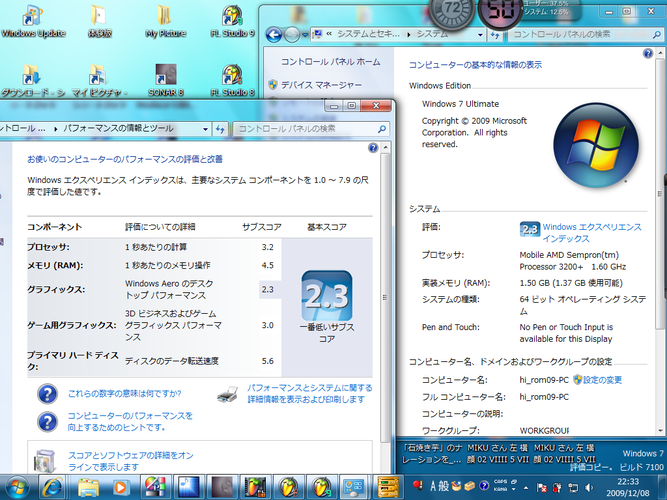Select the FL Studio 9 desktop shortcut
This screenshot has width=667, height=500.
(233, 22)
